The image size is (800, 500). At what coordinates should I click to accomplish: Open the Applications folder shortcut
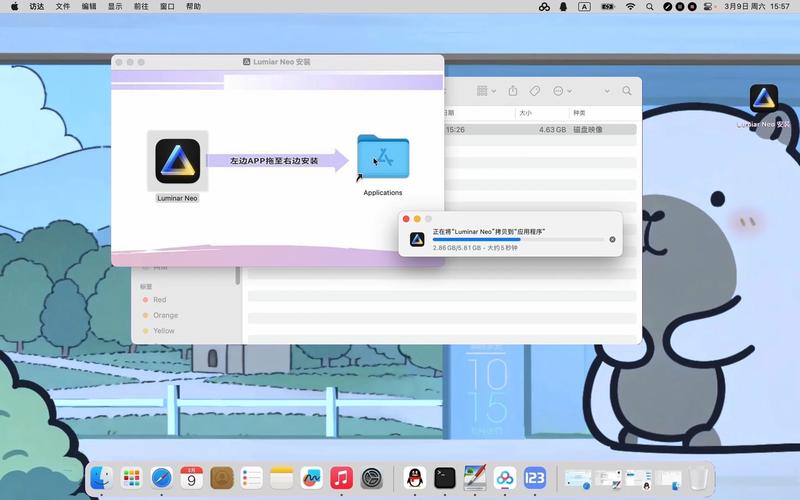point(382,160)
